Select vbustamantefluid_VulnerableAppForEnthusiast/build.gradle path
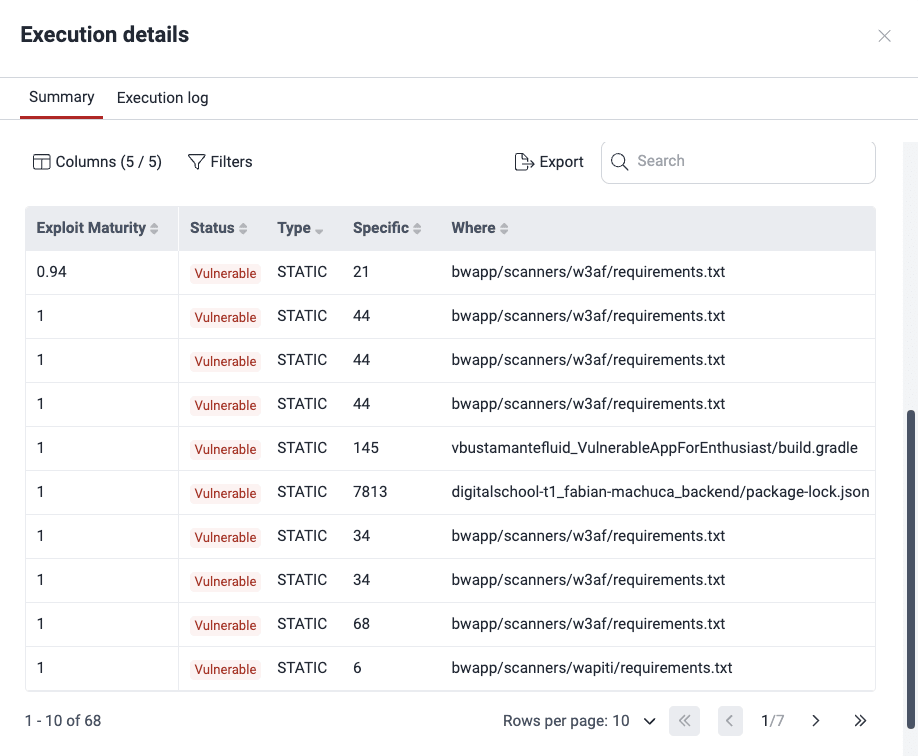The image size is (918, 756). tap(655, 448)
